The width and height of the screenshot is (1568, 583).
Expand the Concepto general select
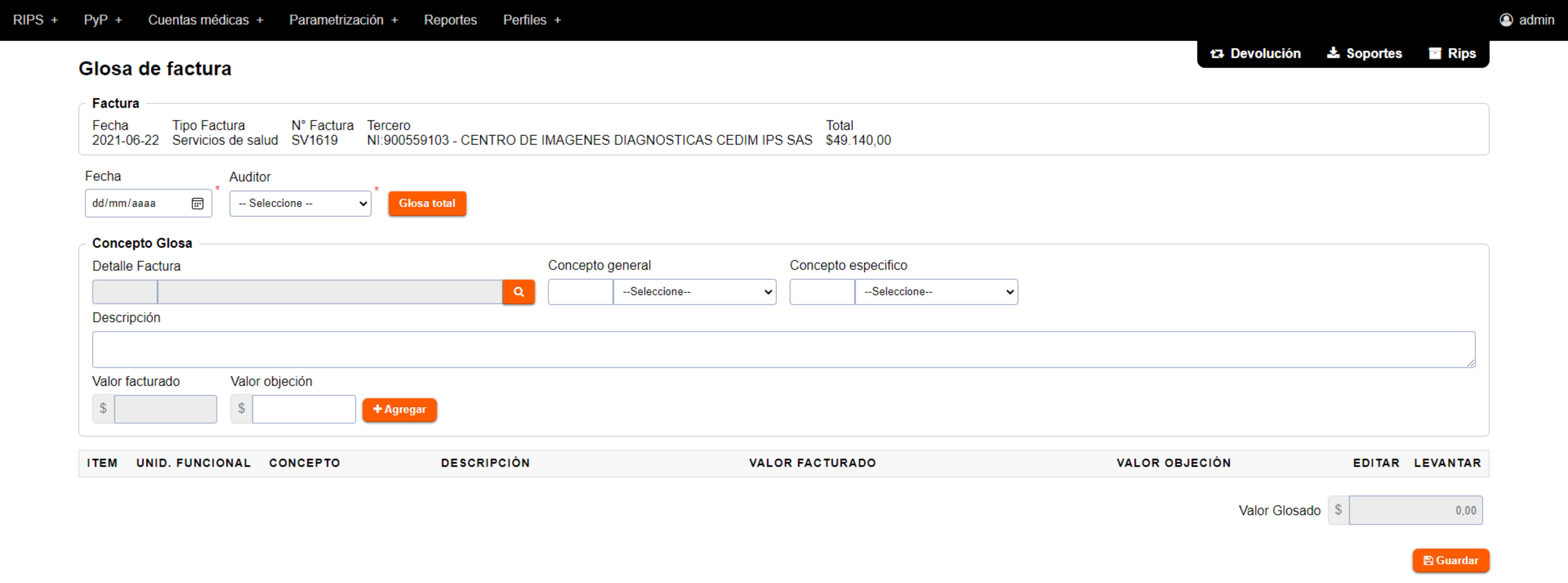[694, 292]
